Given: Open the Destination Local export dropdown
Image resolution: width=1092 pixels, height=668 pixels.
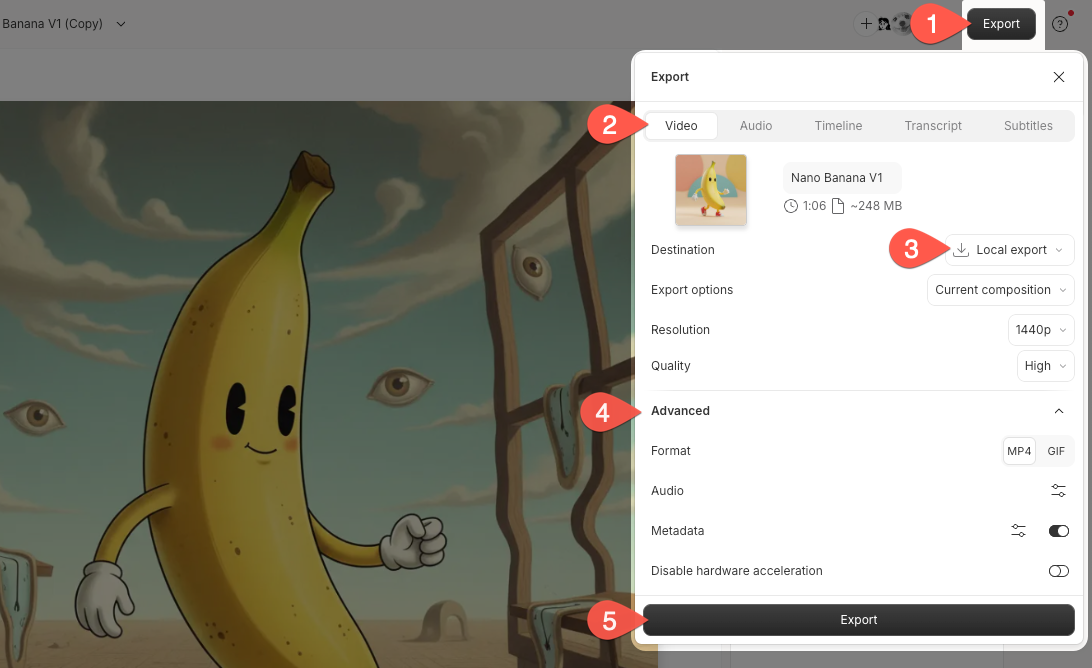Looking at the screenshot, I should pos(1009,249).
